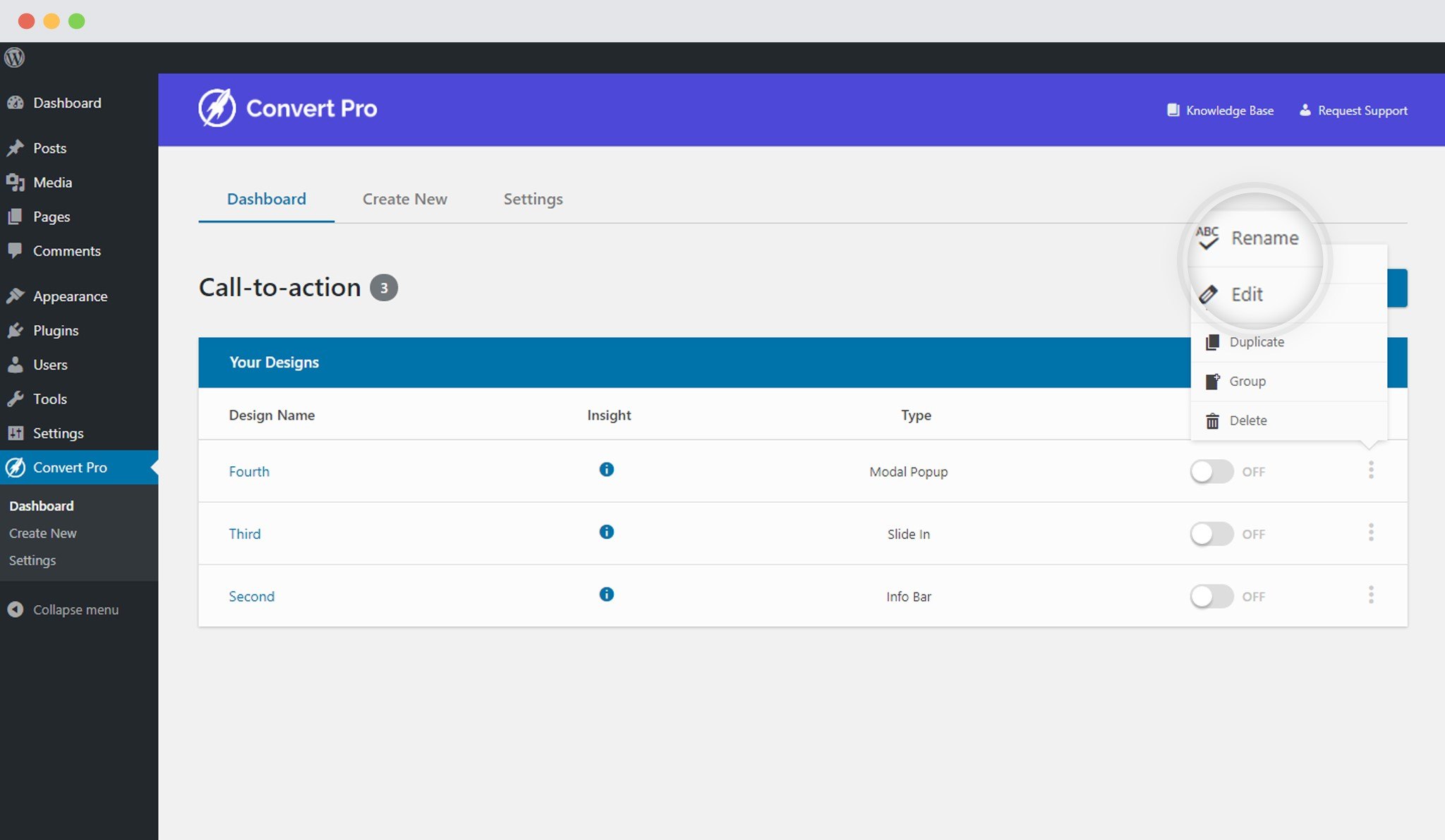
Task: Open three-dot options menu for Third
Action: pos(1371,532)
